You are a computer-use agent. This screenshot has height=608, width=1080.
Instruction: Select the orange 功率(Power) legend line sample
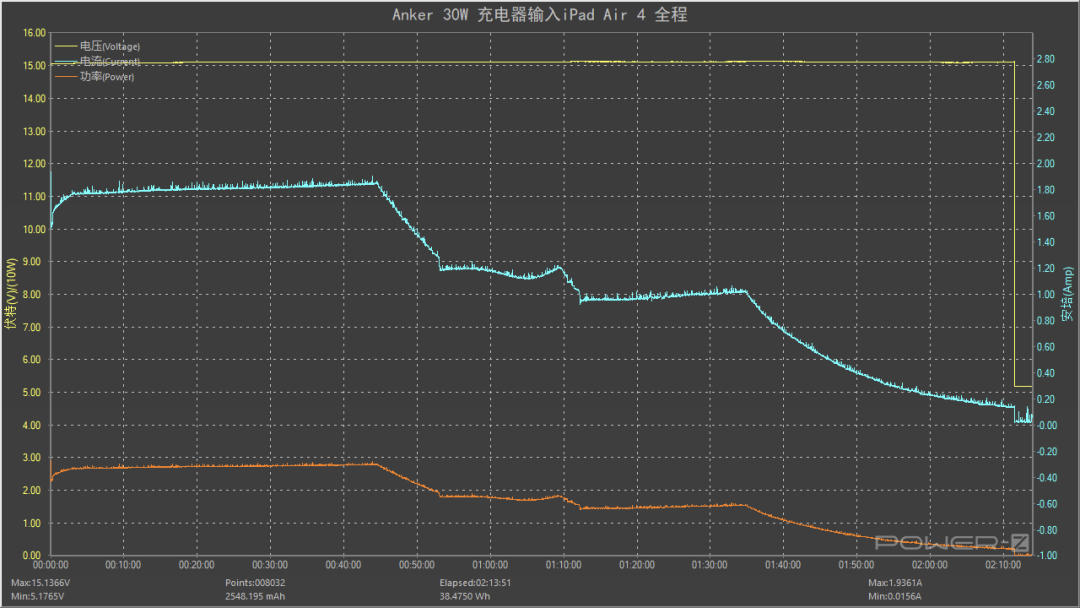[x=65, y=76]
